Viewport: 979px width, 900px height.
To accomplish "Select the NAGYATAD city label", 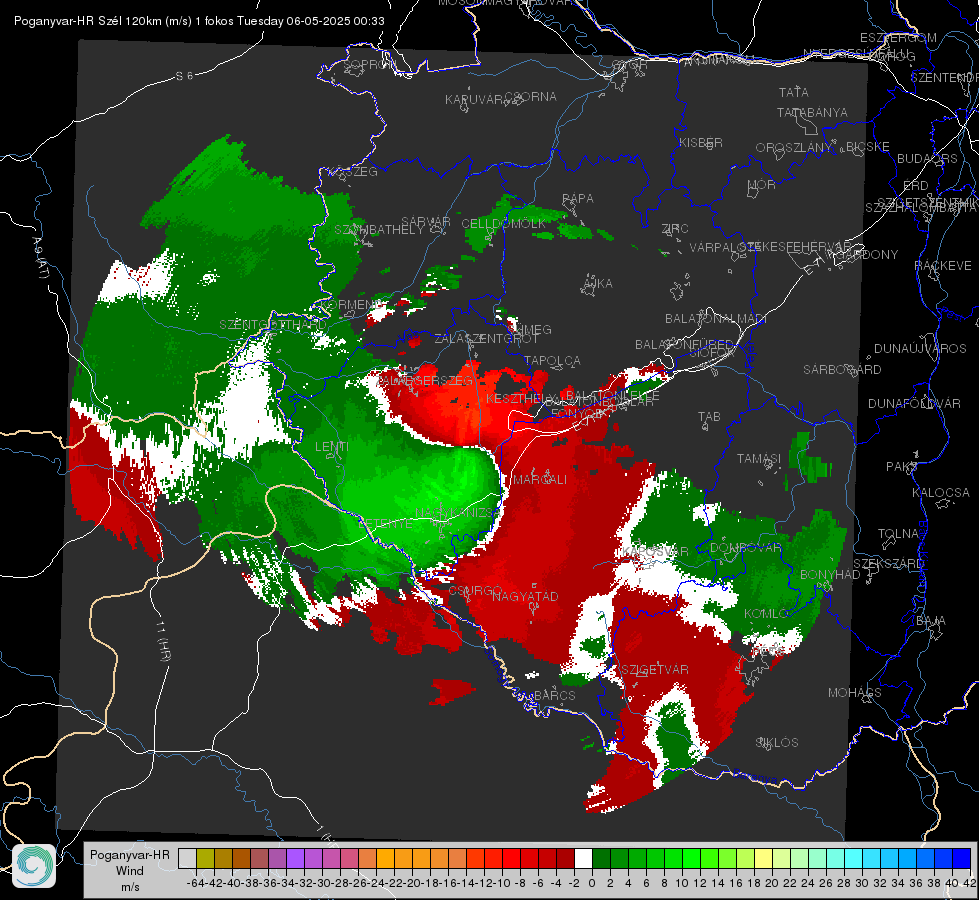I will [525, 596].
